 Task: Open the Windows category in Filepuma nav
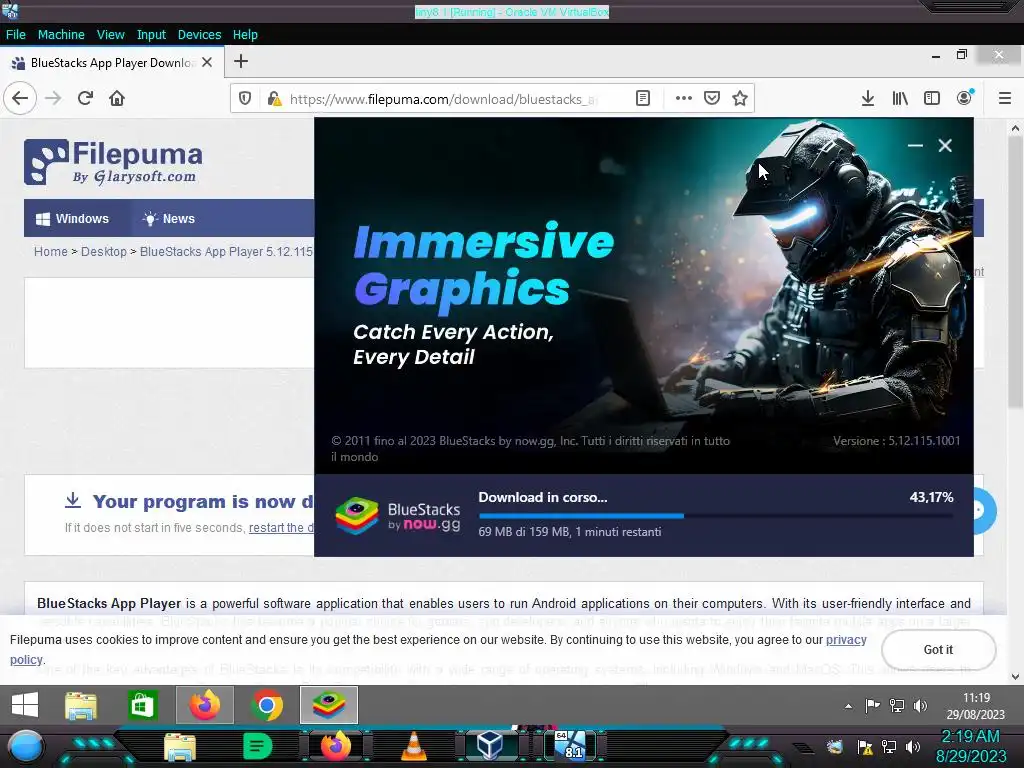point(72,219)
